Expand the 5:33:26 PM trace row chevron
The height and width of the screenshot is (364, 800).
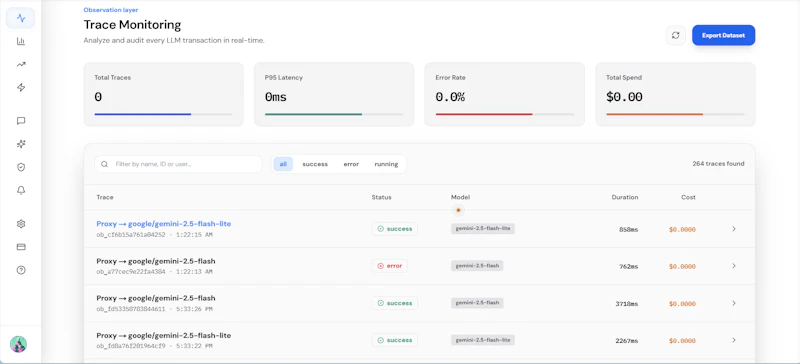[734, 303]
